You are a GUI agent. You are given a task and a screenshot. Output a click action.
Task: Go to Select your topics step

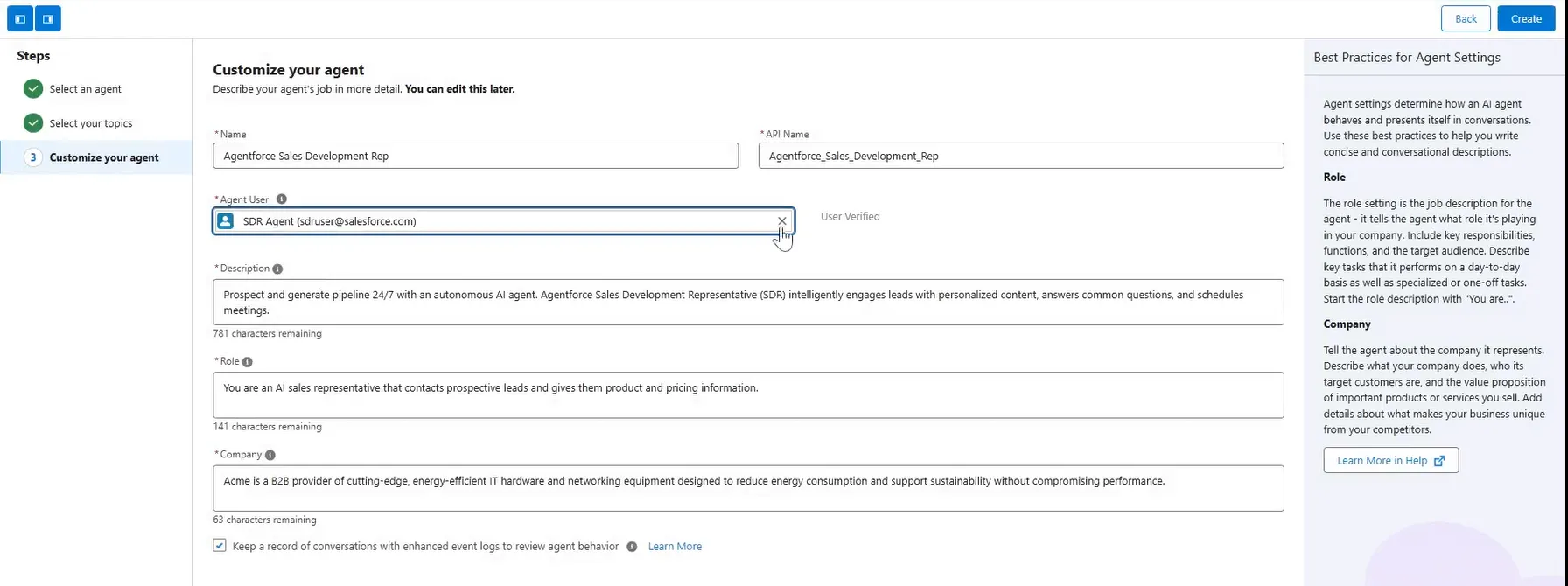[90, 123]
